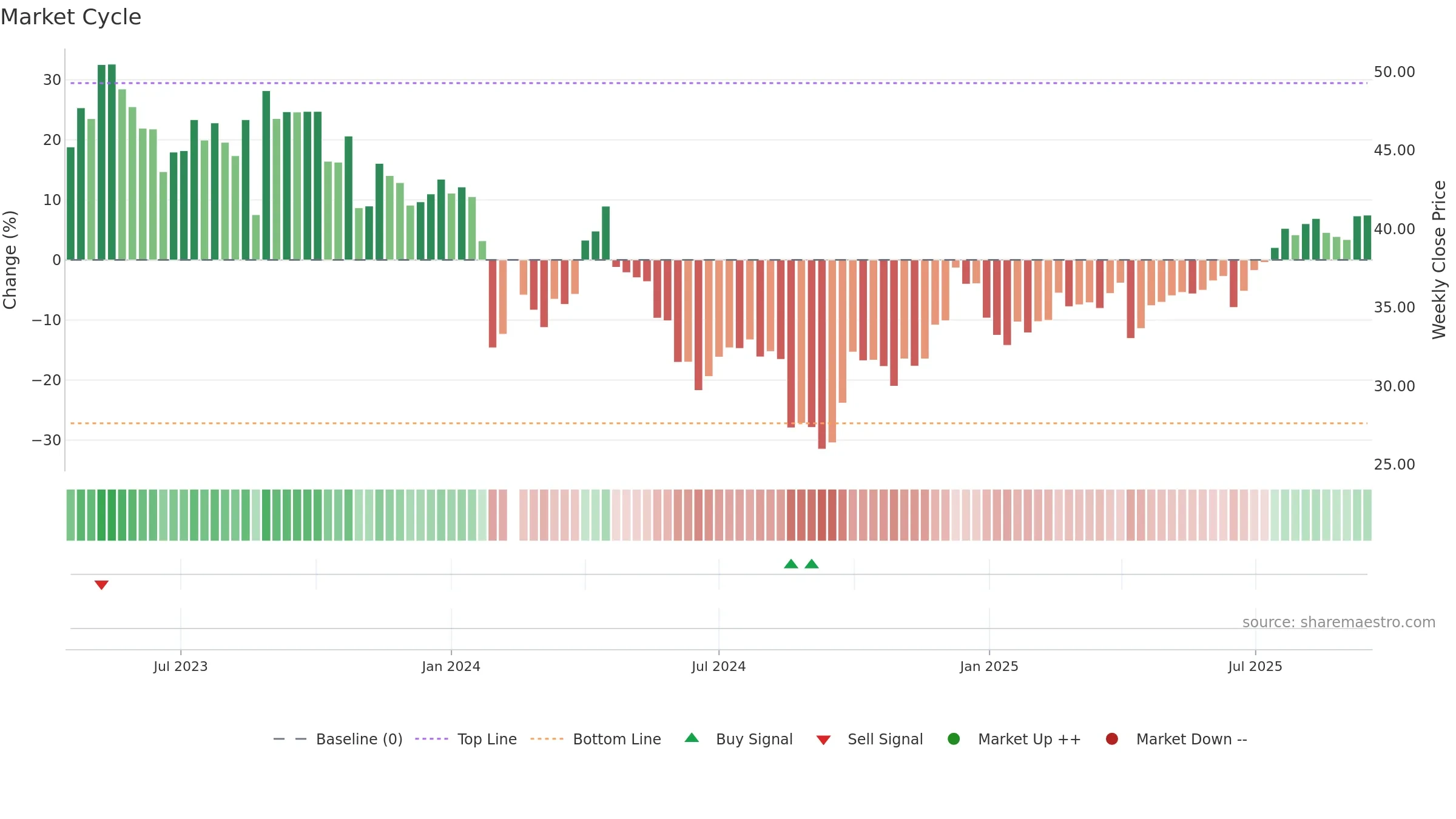The image size is (1456, 819).
Task: Click the gray dashed Baseline legend sample
Action: [290, 739]
